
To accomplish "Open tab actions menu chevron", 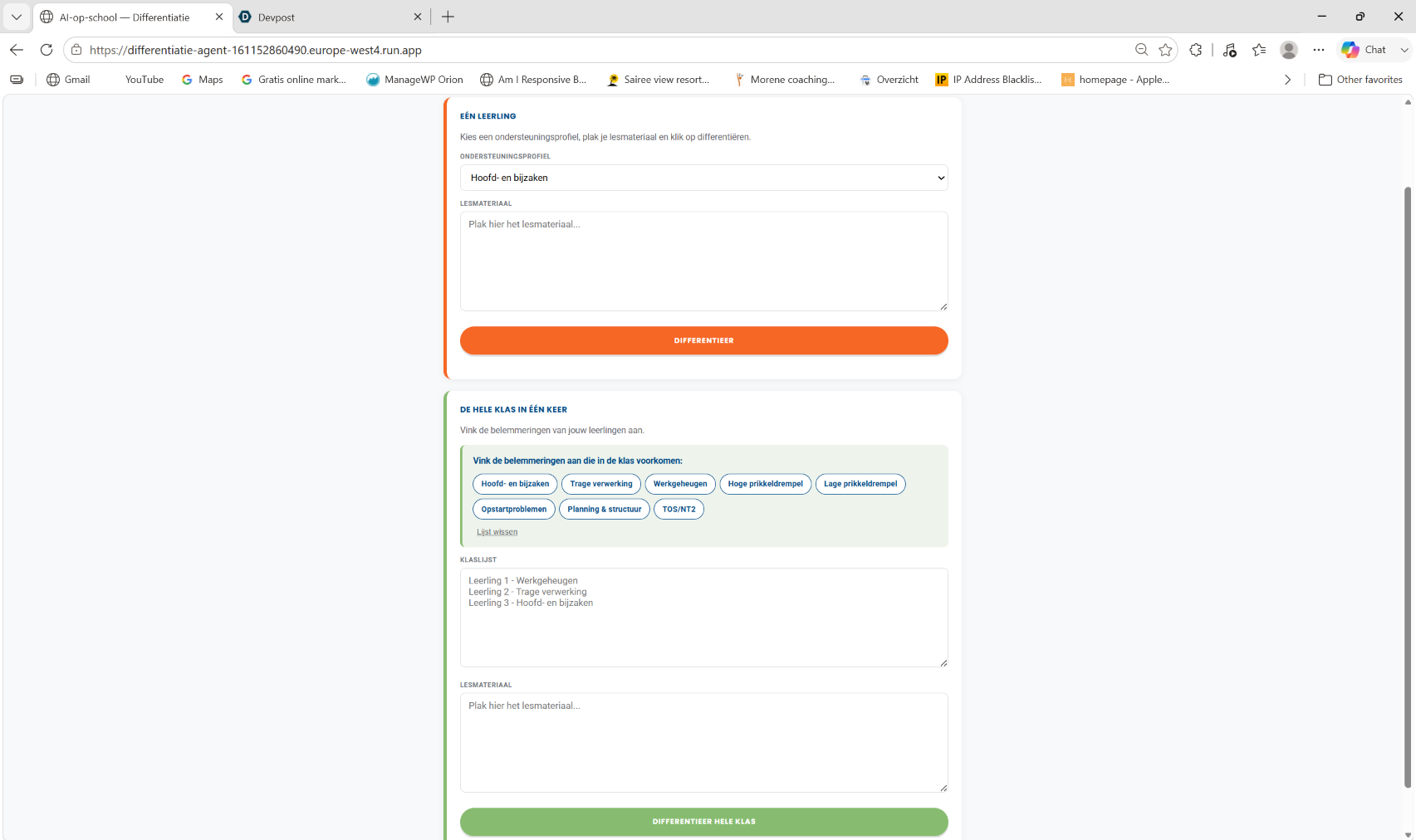I will (17, 17).
